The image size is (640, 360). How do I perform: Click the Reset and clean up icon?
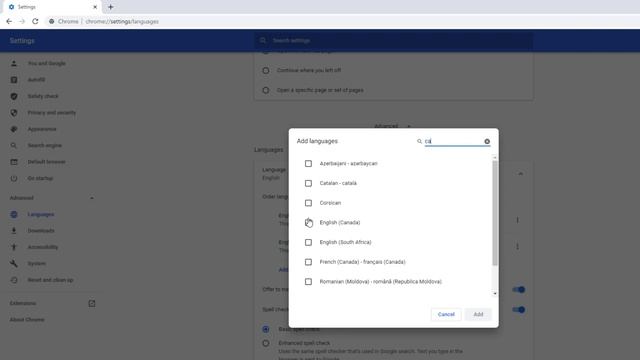tap(14, 280)
